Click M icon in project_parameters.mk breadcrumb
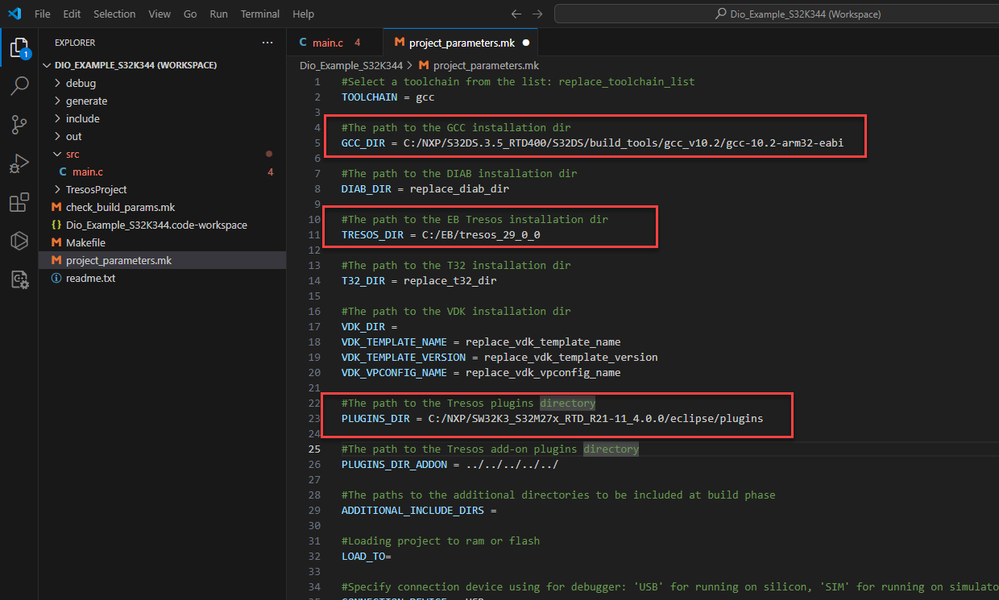The height and width of the screenshot is (600, 999). click(424, 65)
